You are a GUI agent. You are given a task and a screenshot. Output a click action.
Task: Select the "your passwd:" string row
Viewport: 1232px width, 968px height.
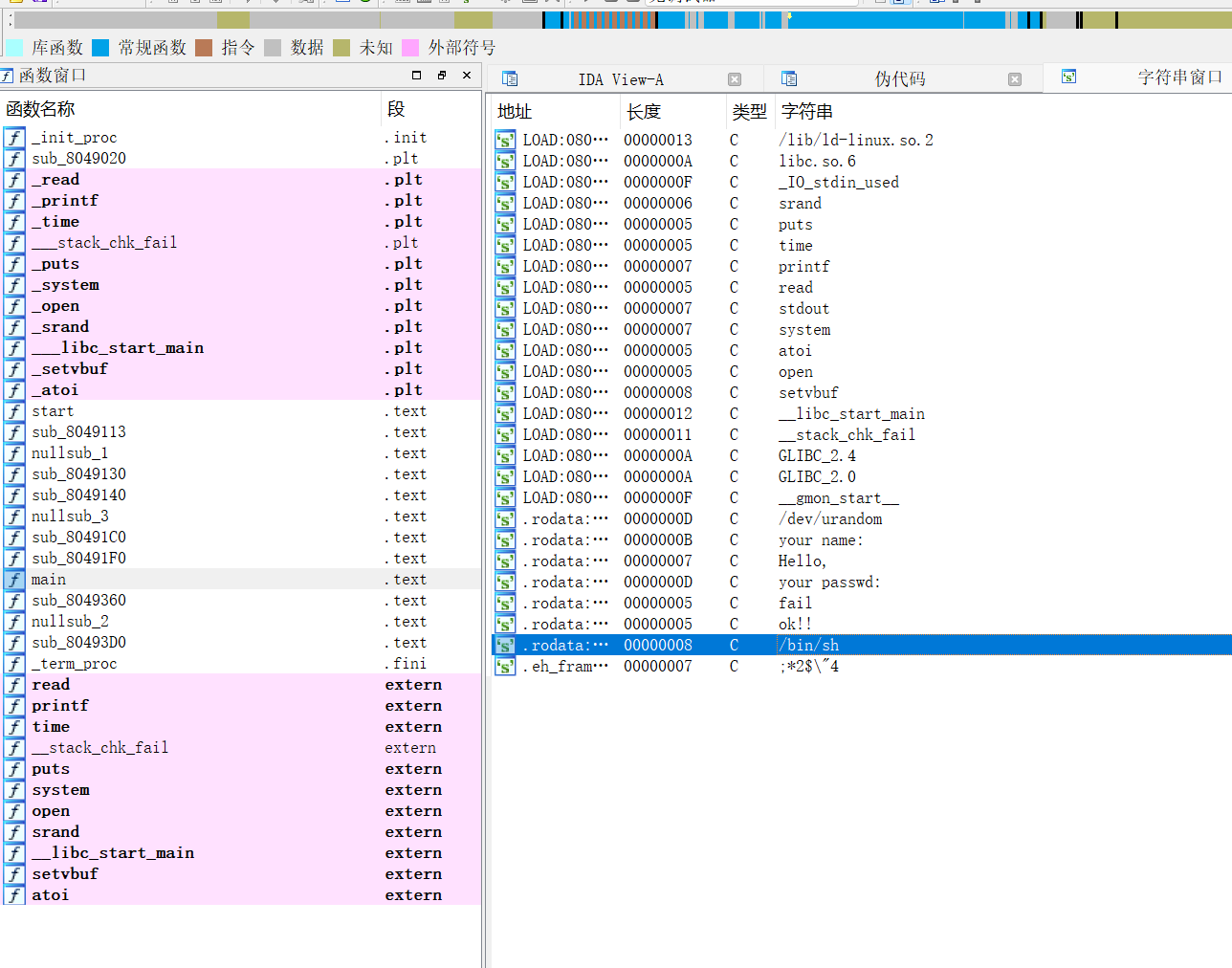point(828,582)
